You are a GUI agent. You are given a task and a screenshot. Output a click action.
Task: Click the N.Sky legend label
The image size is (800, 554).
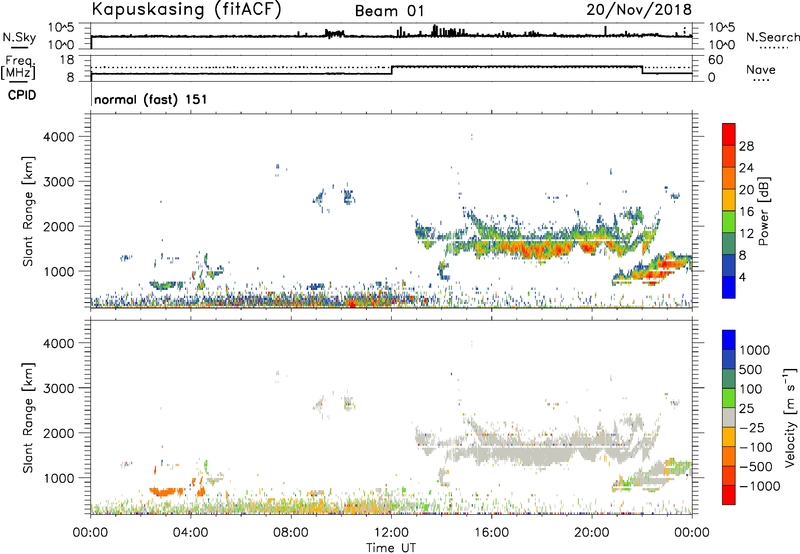19,37
